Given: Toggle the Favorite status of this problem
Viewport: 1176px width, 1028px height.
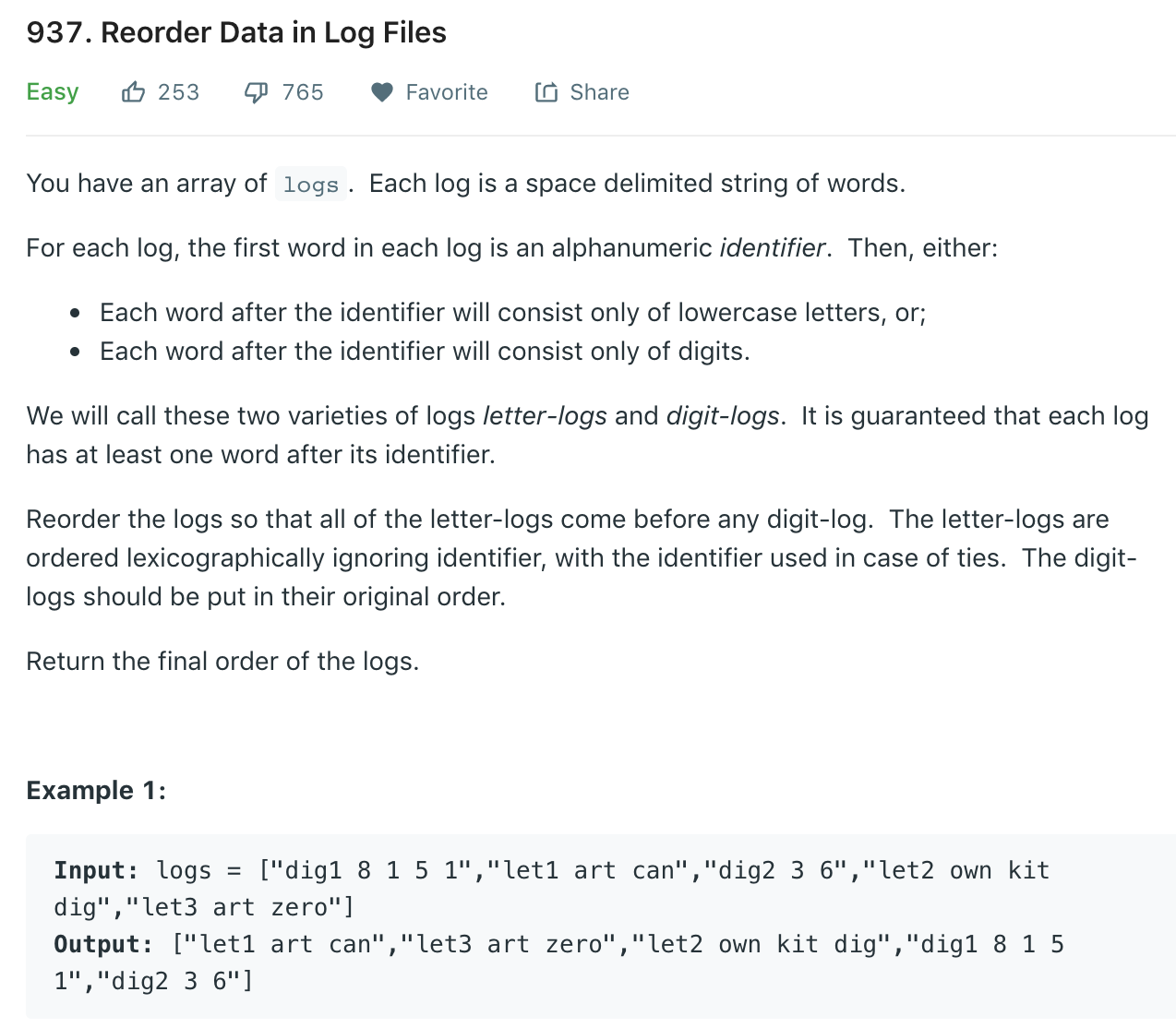Looking at the screenshot, I should coord(429,91).
